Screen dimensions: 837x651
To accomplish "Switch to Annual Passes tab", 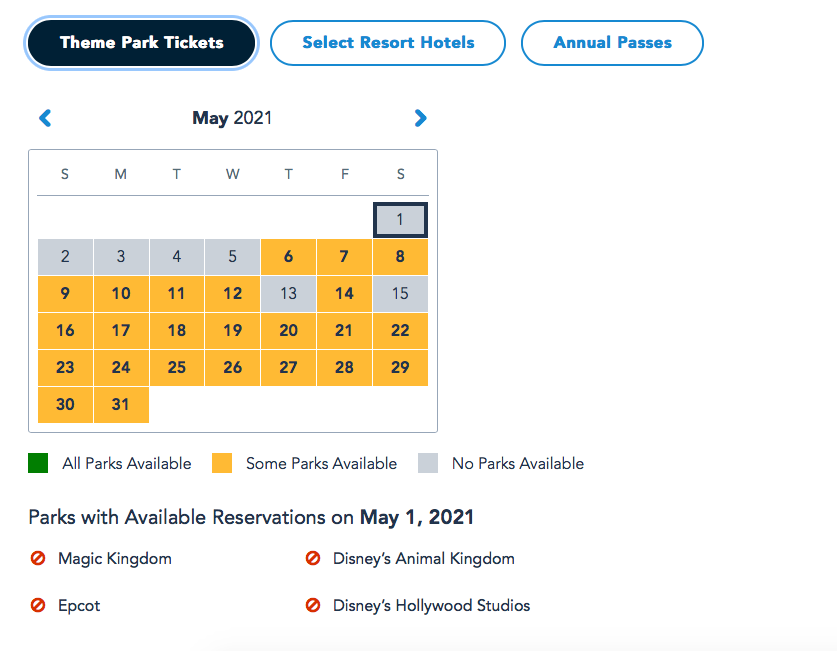I will pyautogui.click(x=612, y=43).
